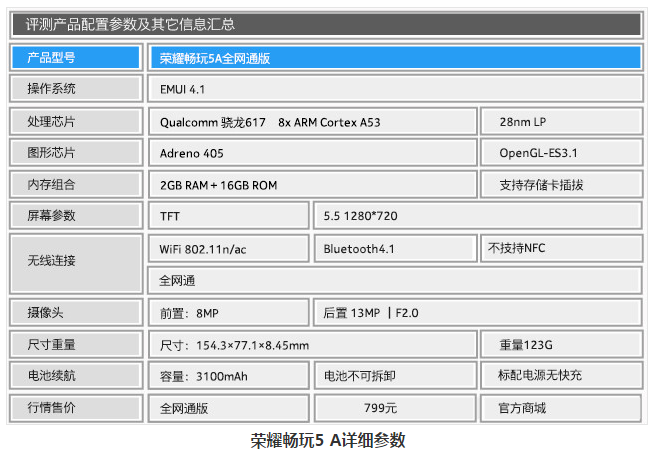Select the '处理芯片' label cell
The height and width of the screenshot is (452, 657).
(x=76, y=121)
